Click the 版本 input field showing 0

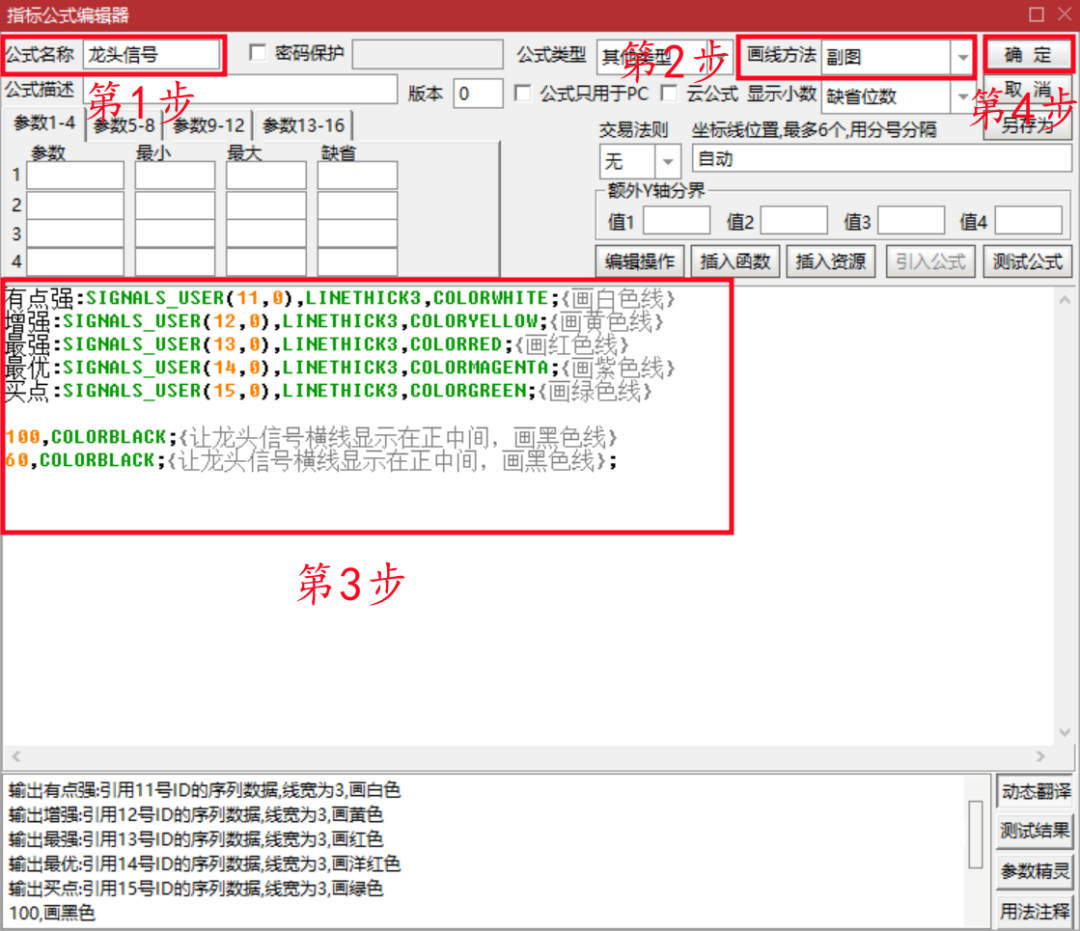click(478, 94)
